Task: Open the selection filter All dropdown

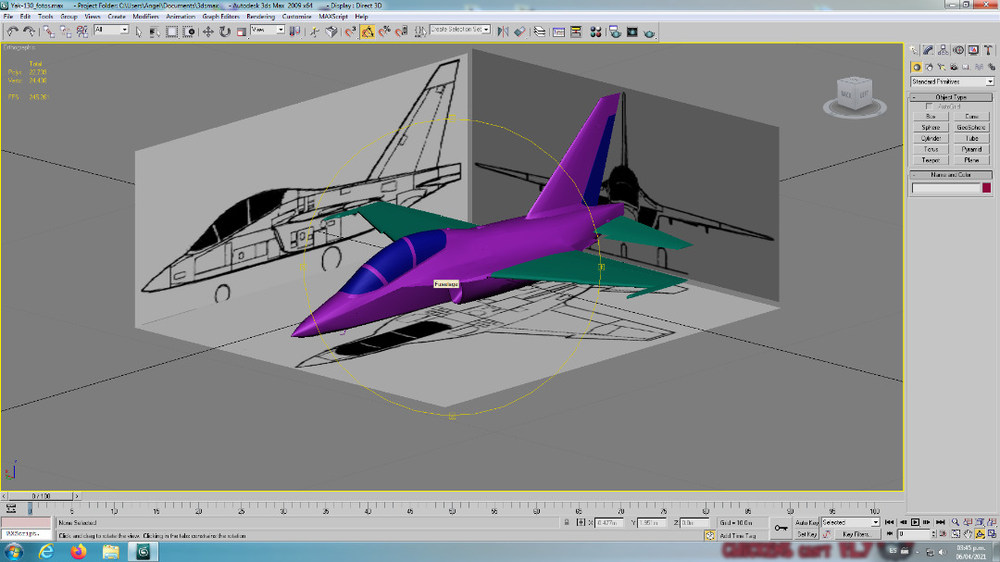Action: 111,30
